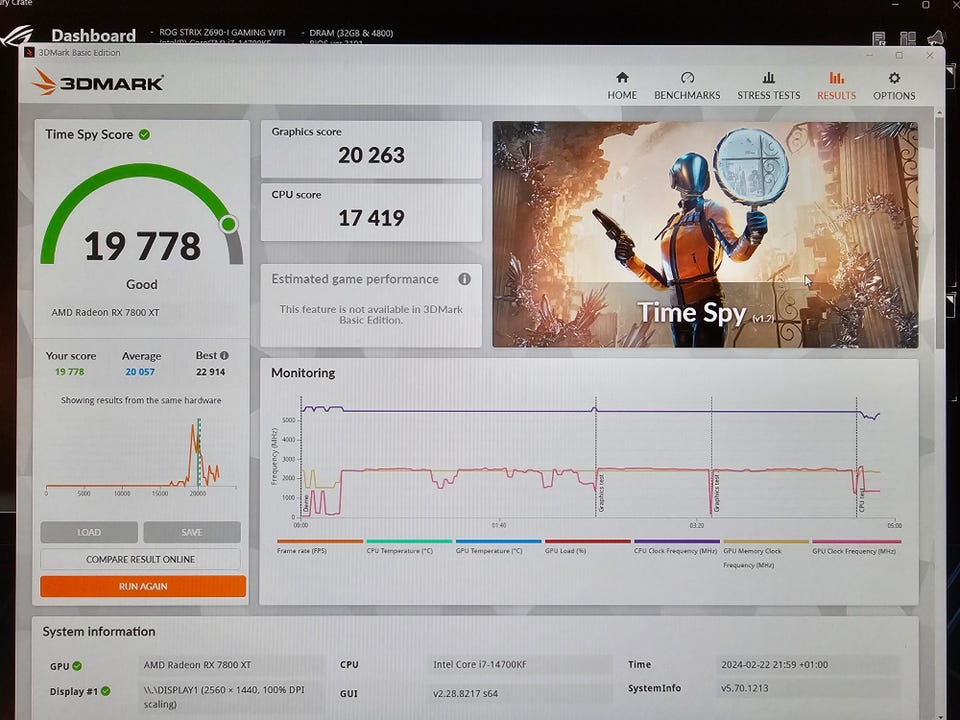Open the Home tab in 3DMark

coord(622,86)
